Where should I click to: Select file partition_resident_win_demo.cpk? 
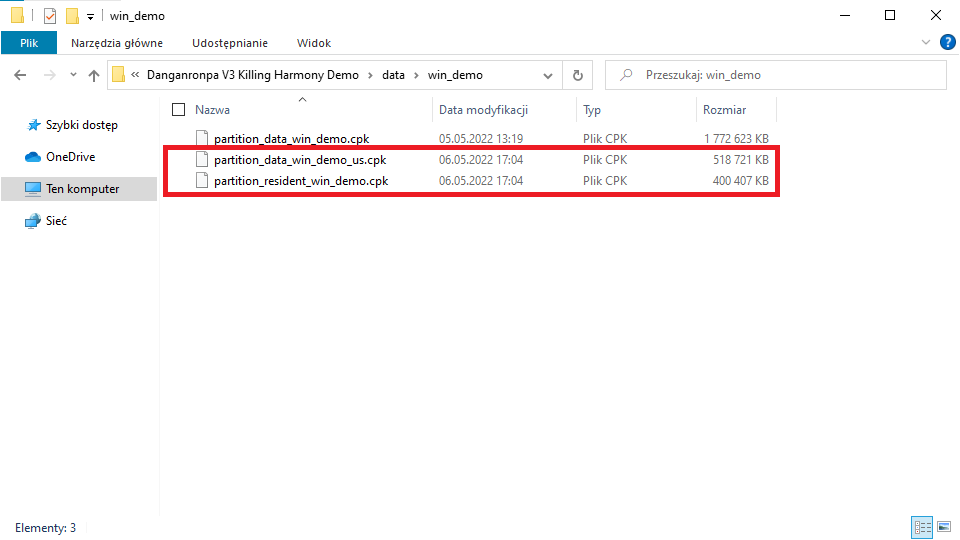click(x=301, y=181)
